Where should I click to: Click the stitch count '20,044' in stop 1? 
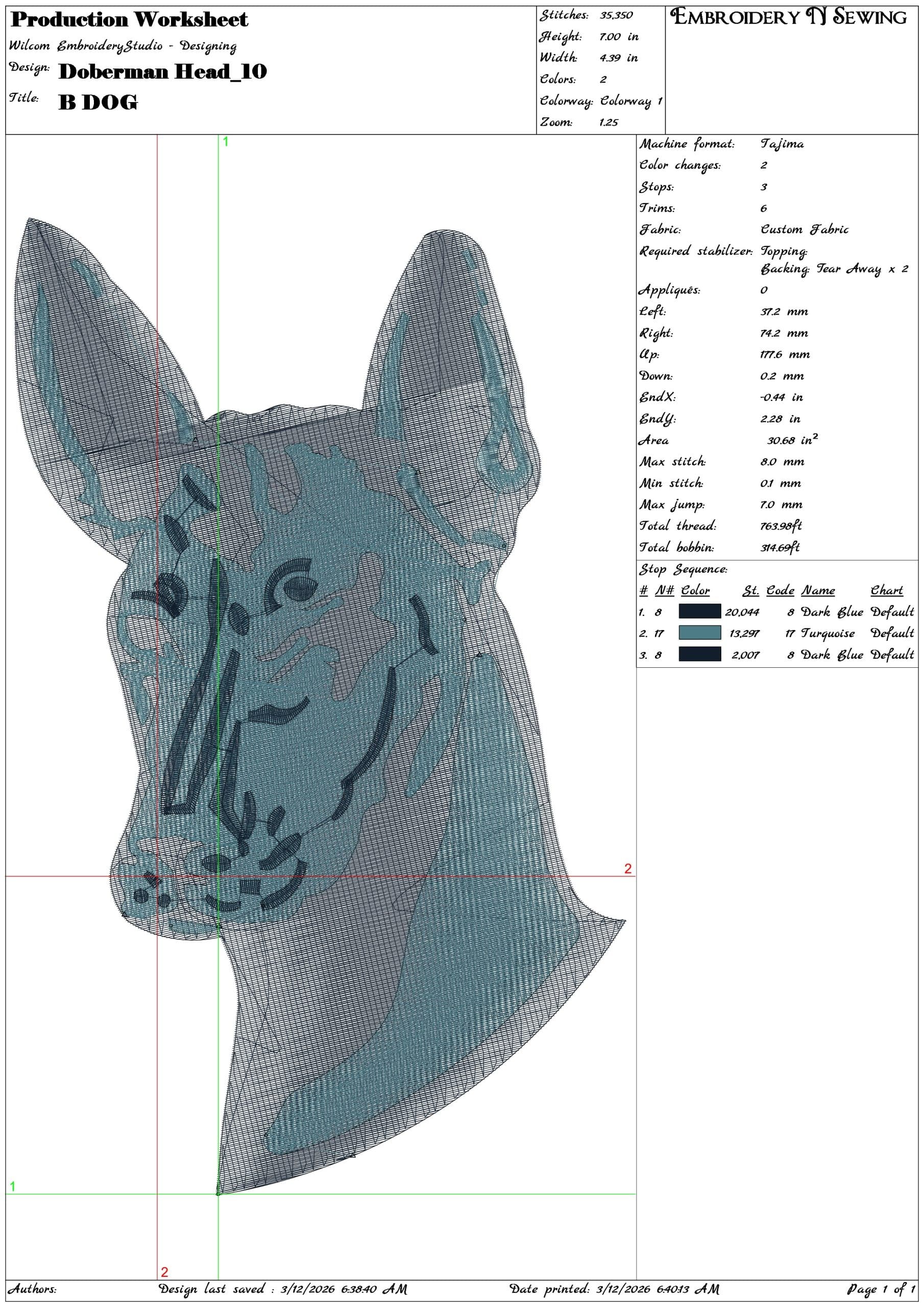point(742,613)
